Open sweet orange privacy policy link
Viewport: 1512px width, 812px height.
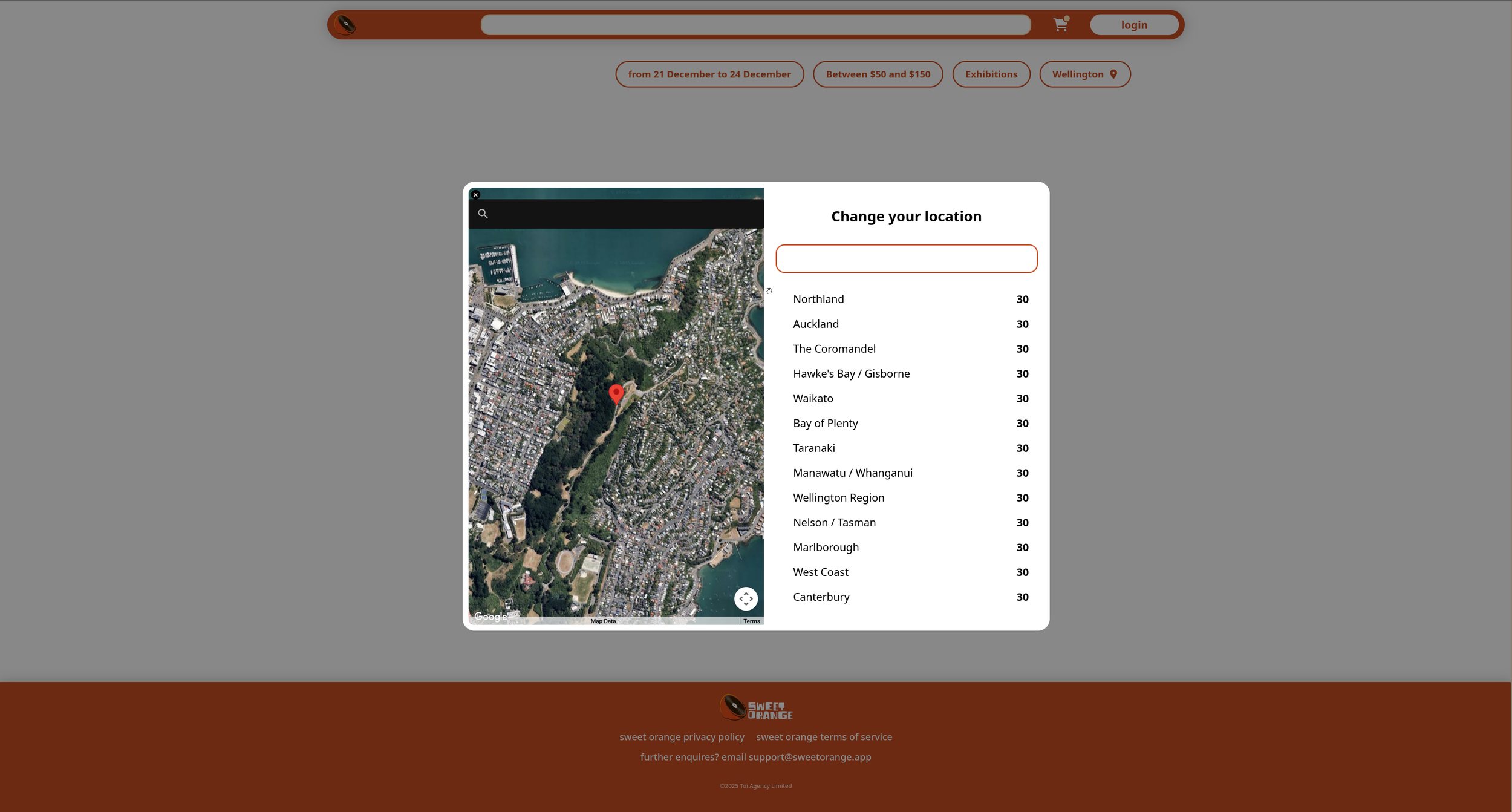(x=682, y=737)
